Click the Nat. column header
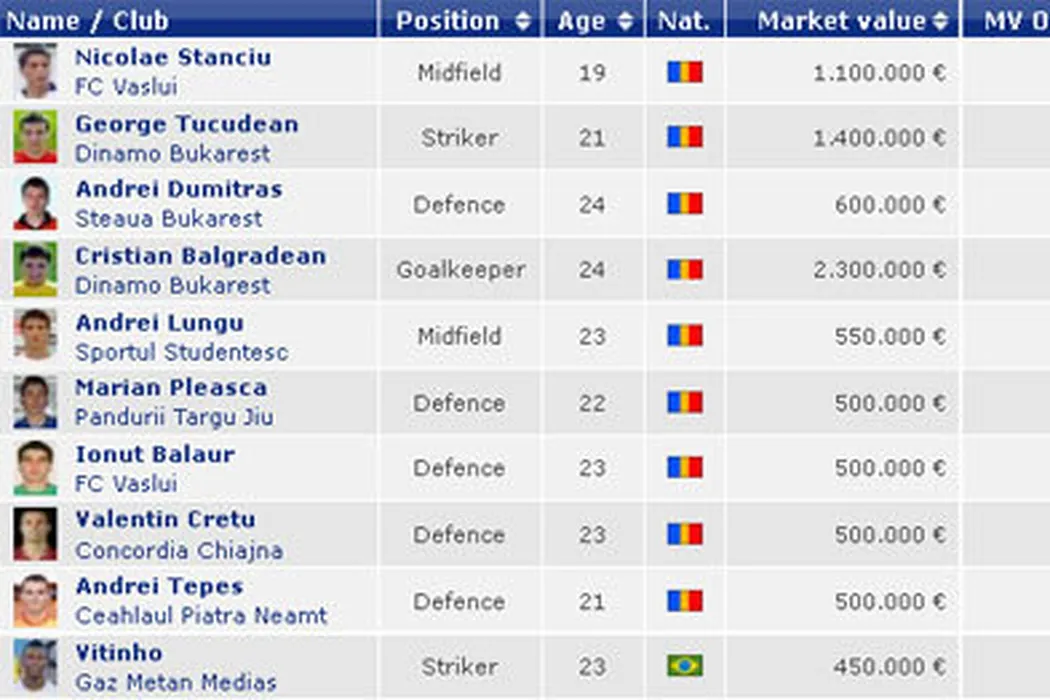Viewport: 1050px width, 700px height. [684, 21]
